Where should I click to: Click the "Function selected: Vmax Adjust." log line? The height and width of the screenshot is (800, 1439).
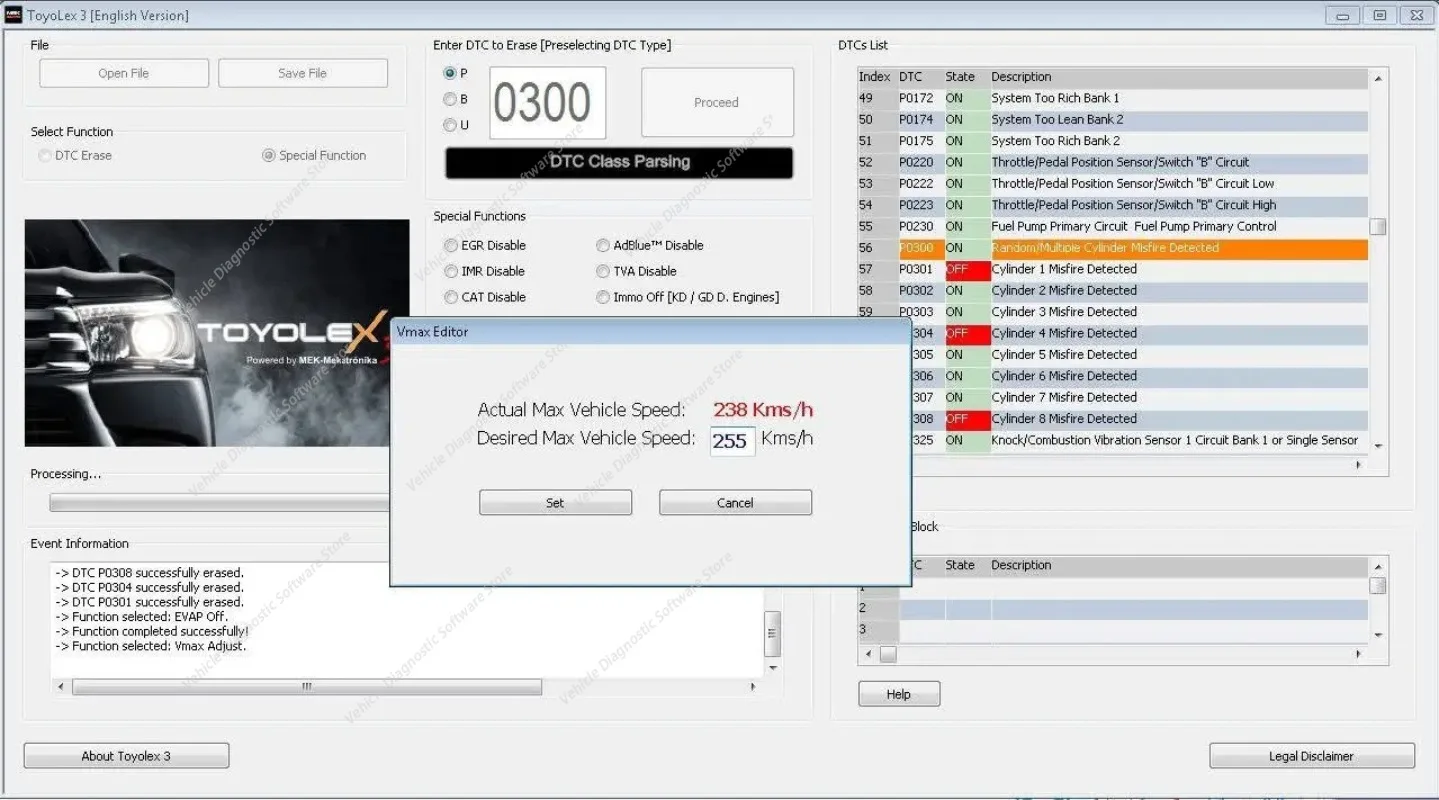[x=150, y=646]
